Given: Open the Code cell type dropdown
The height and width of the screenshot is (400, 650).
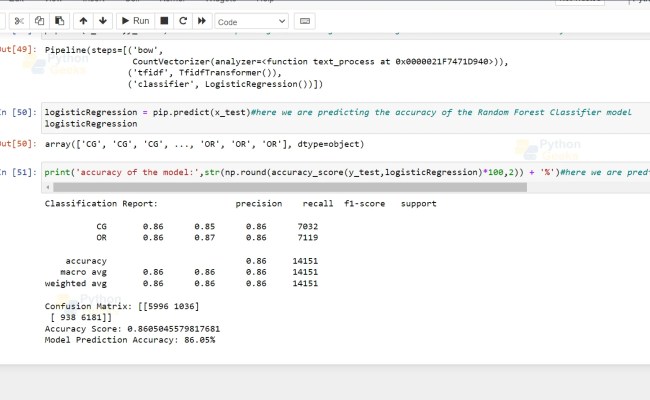Looking at the screenshot, I should pos(252,22).
